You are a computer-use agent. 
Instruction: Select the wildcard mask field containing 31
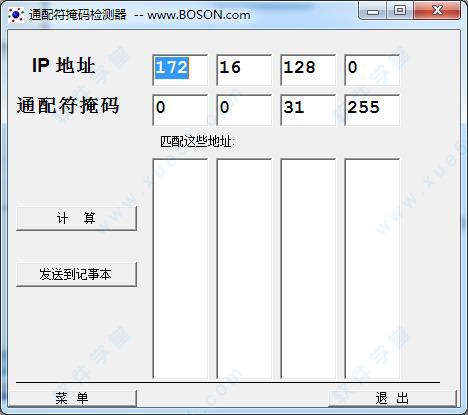click(x=308, y=110)
